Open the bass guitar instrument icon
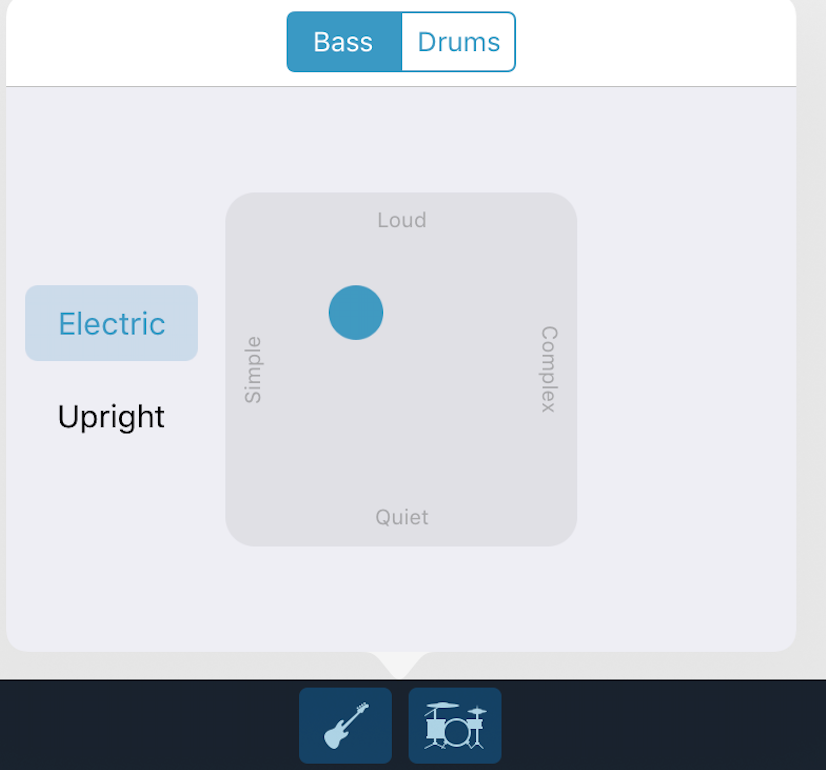826x770 pixels. (345, 725)
